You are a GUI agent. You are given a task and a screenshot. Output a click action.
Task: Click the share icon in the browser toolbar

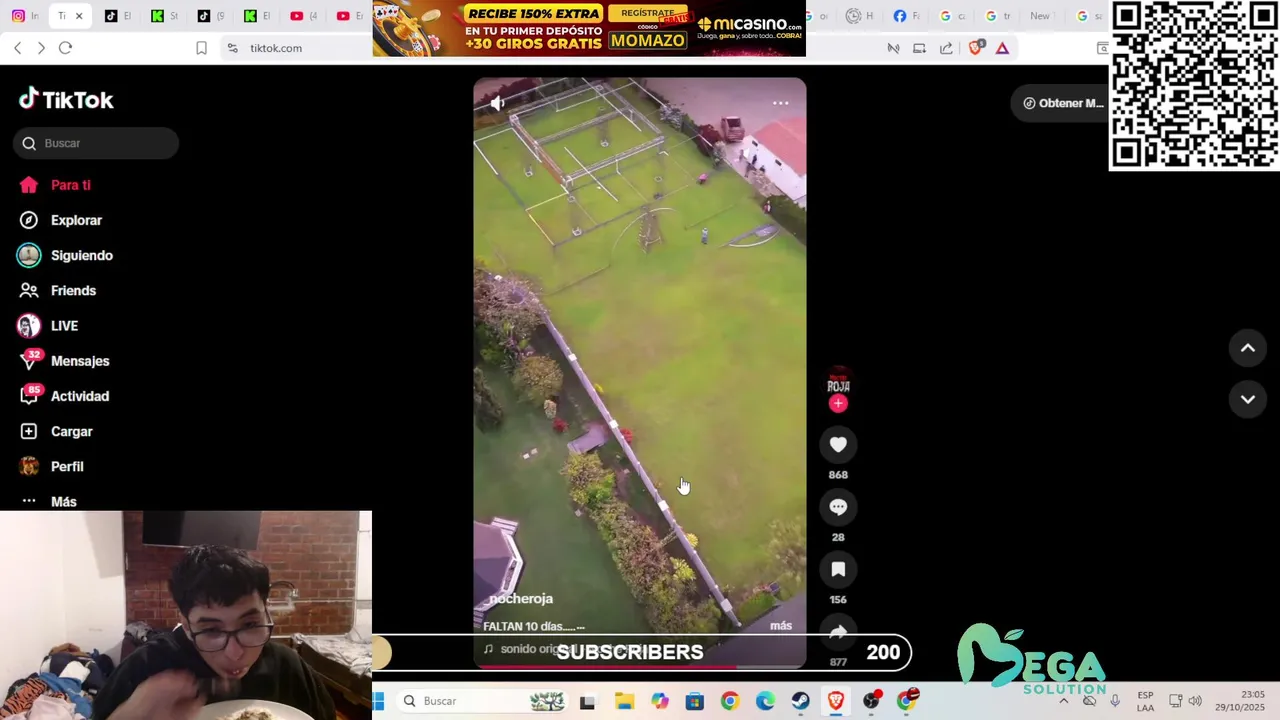pyautogui.click(x=946, y=48)
